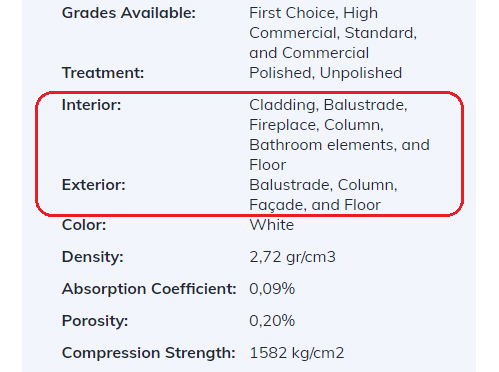The width and height of the screenshot is (499, 372).
Task: Click the 2,72 gr/cm3 density value
Action: click(x=292, y=257)
